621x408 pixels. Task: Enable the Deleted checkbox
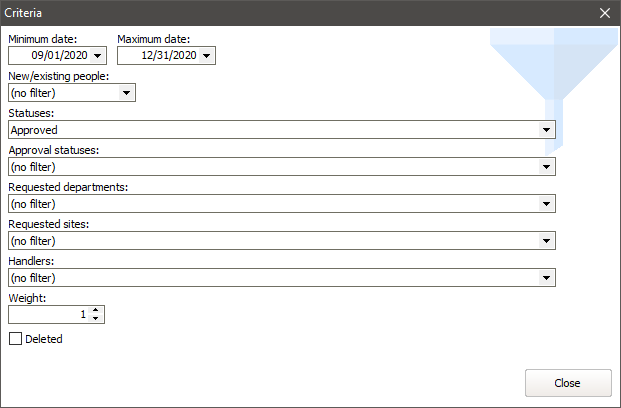pyautogui.click(x=15, y=339)
